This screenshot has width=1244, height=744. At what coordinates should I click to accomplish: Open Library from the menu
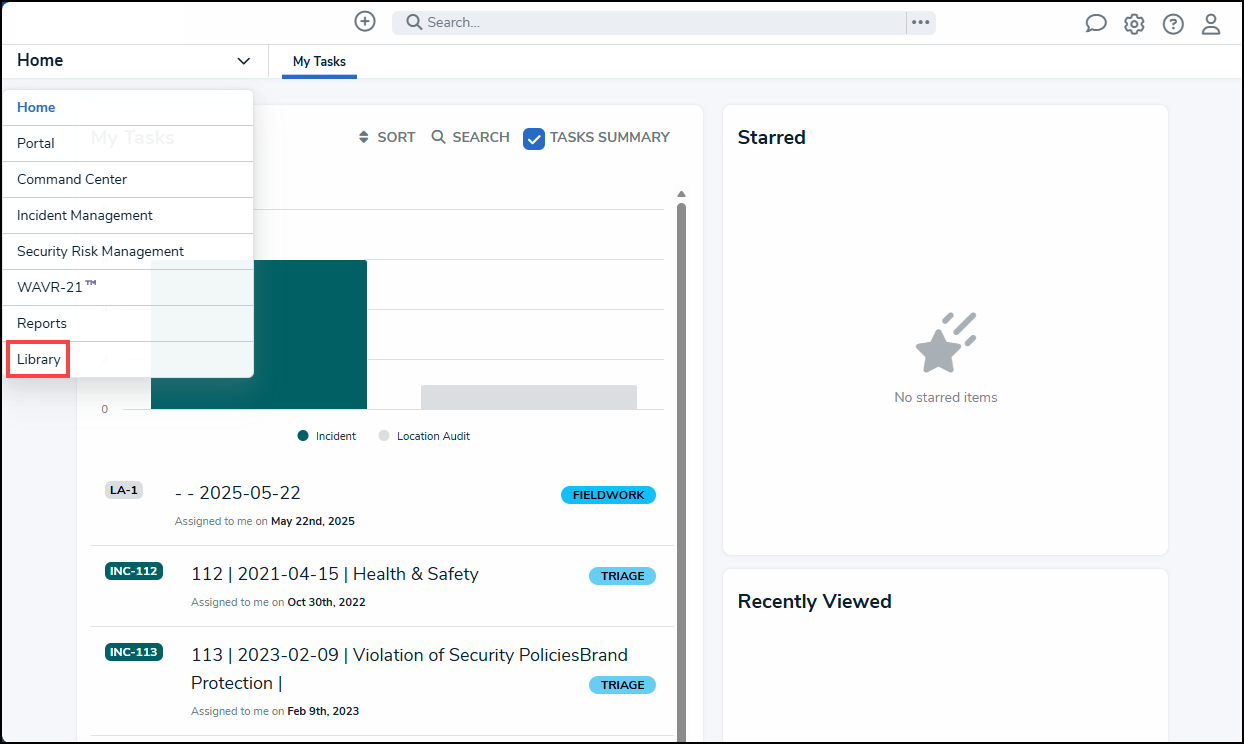(x=128, y=359)
